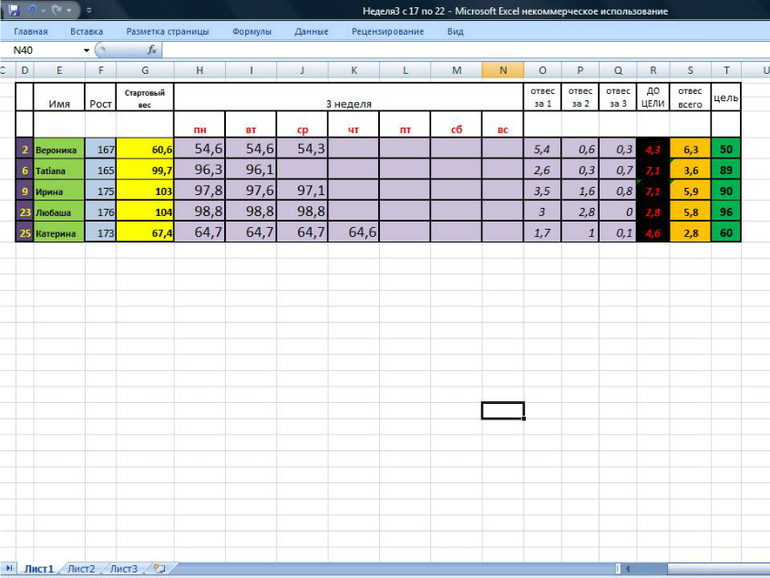770x578 pixels.
Task: Open the Разметка страницы tab
Action: tap(167, 31)
